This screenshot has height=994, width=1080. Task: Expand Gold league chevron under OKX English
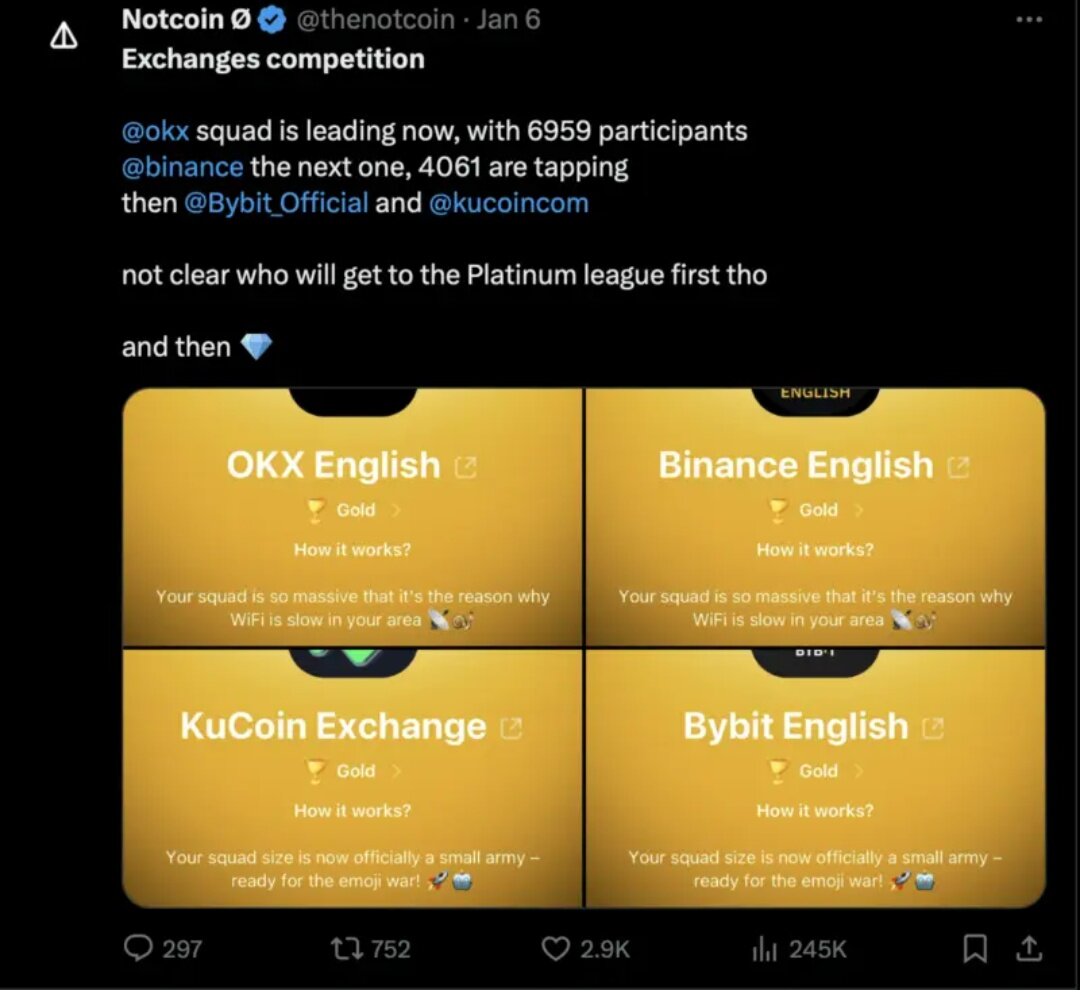395,511
